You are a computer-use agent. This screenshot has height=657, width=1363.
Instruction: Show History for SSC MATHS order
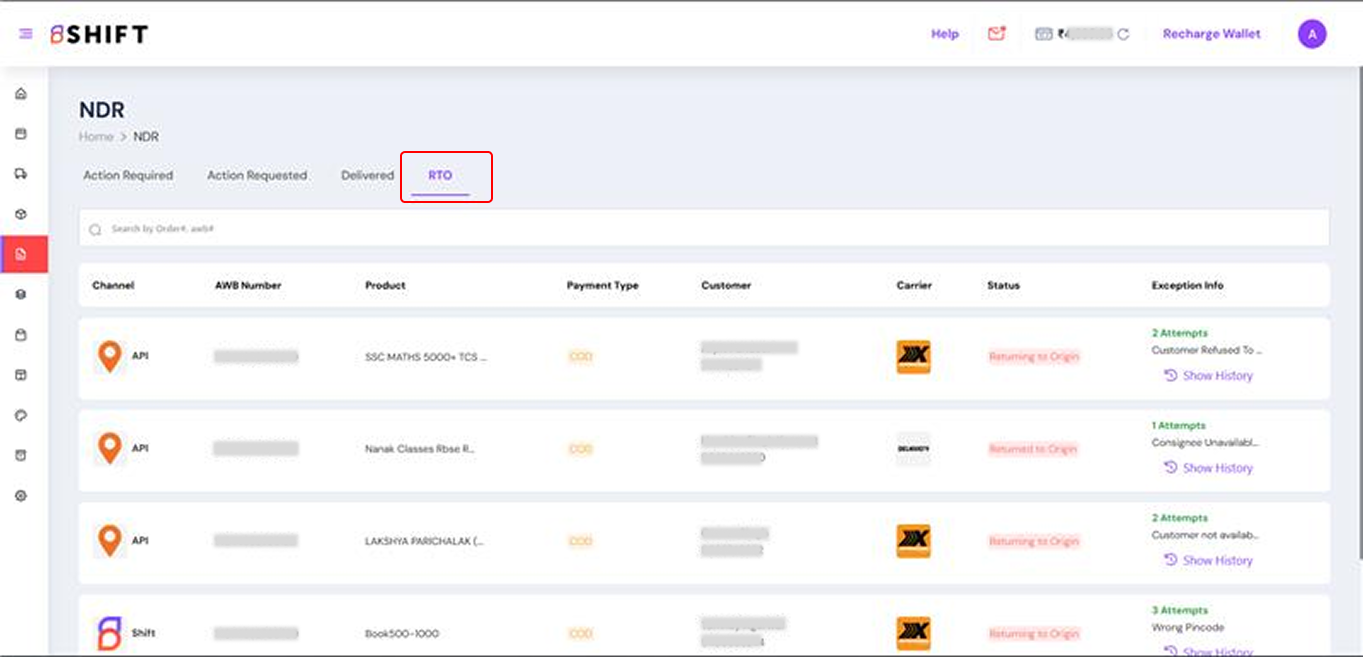click(x=1208, y=376)
